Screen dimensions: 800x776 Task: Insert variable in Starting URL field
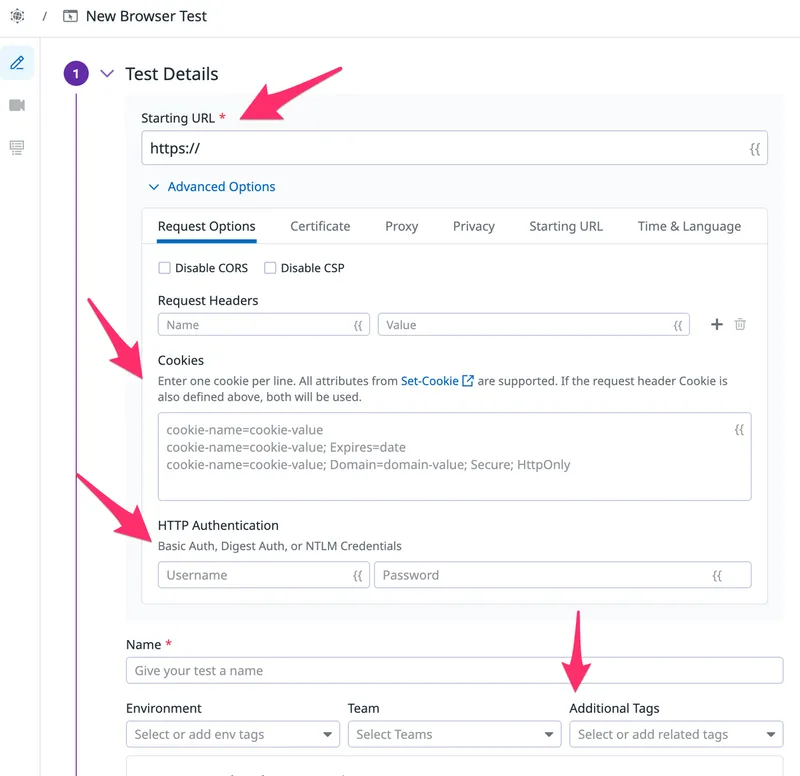coord(755,149)
